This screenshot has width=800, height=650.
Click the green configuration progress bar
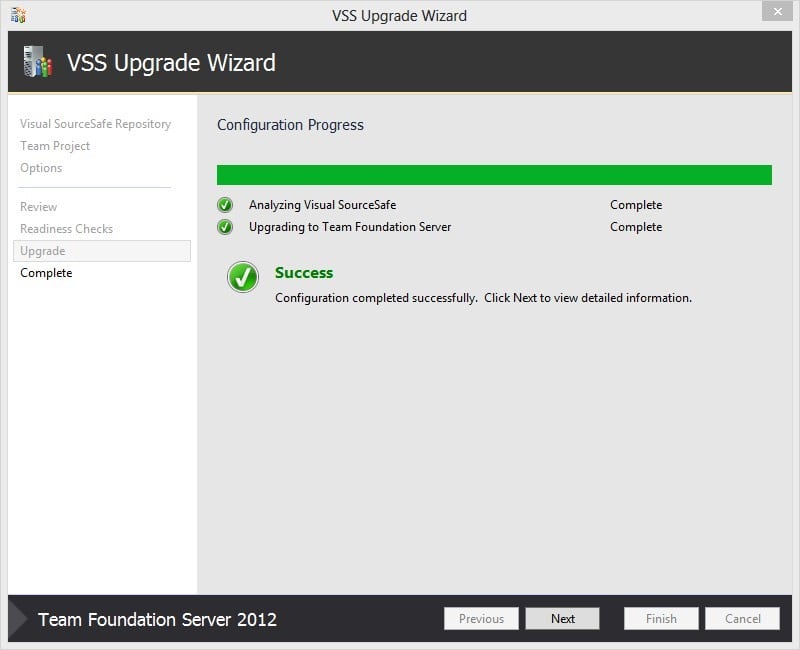(494, 174)
